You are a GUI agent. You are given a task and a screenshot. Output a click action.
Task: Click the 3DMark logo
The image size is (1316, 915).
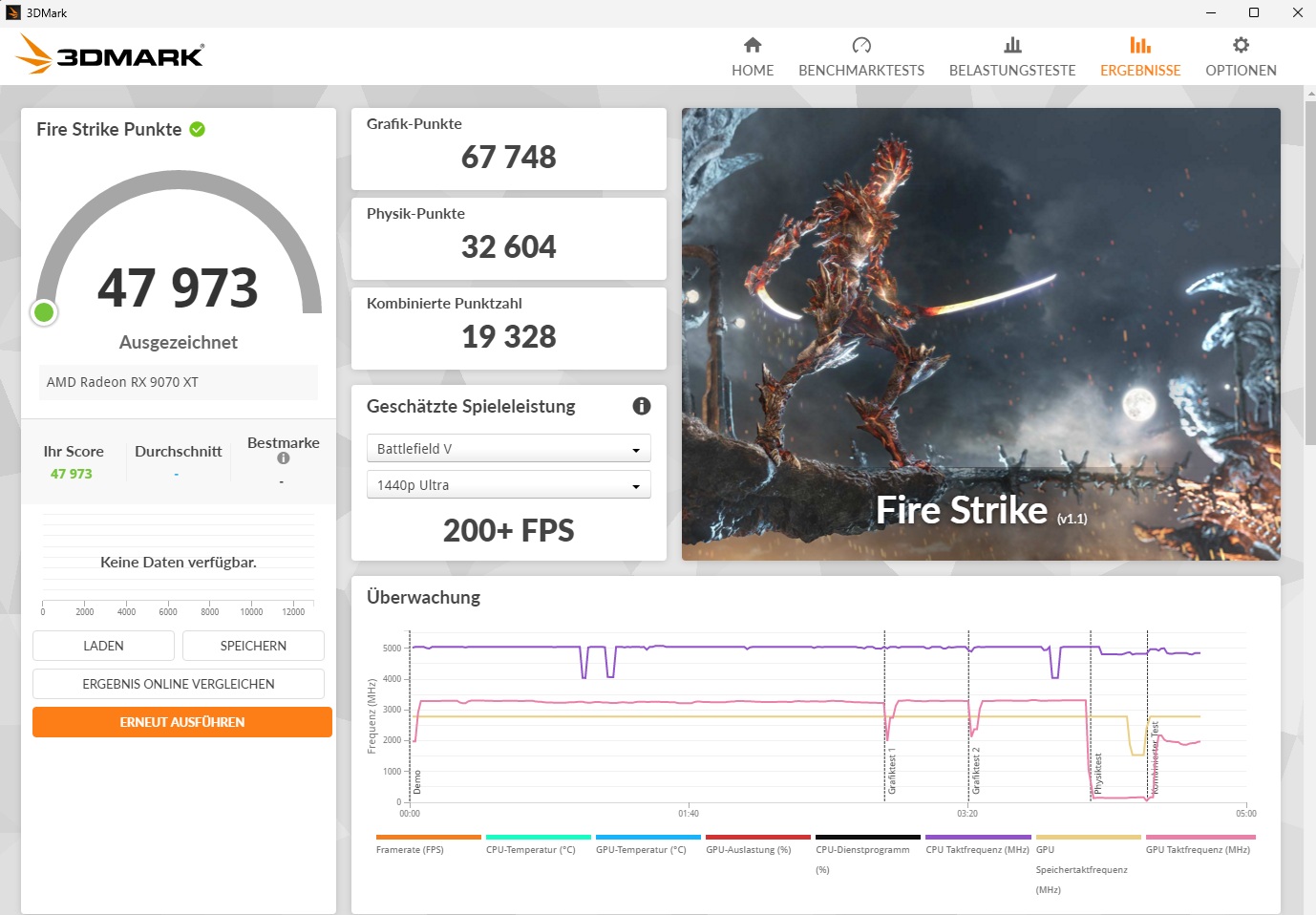pyautogui.click(x=108, y=54)
